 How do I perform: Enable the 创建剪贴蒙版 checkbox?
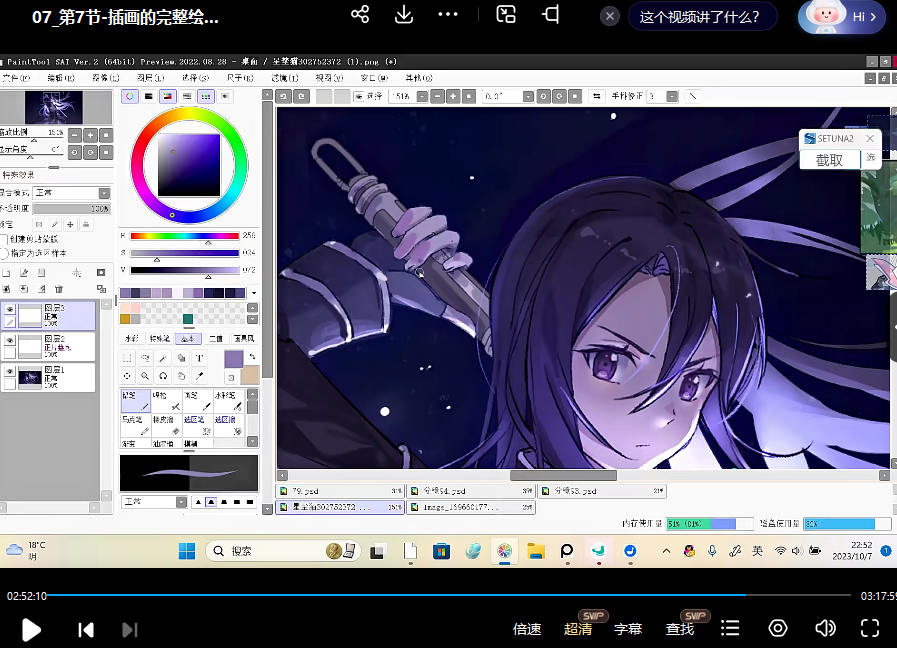[x=4, y=239]
